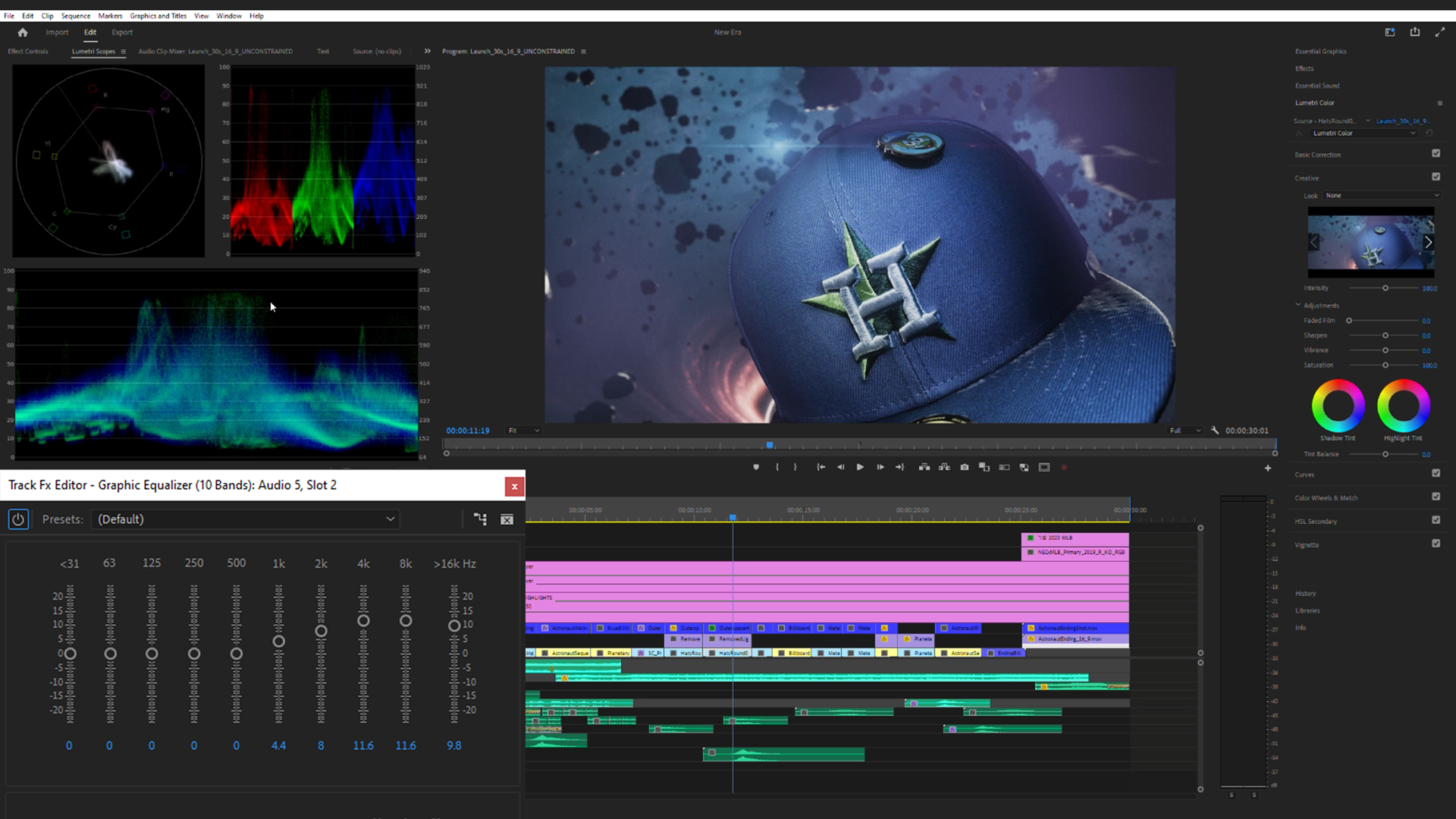Show previous Look preview arrow

1314,242
